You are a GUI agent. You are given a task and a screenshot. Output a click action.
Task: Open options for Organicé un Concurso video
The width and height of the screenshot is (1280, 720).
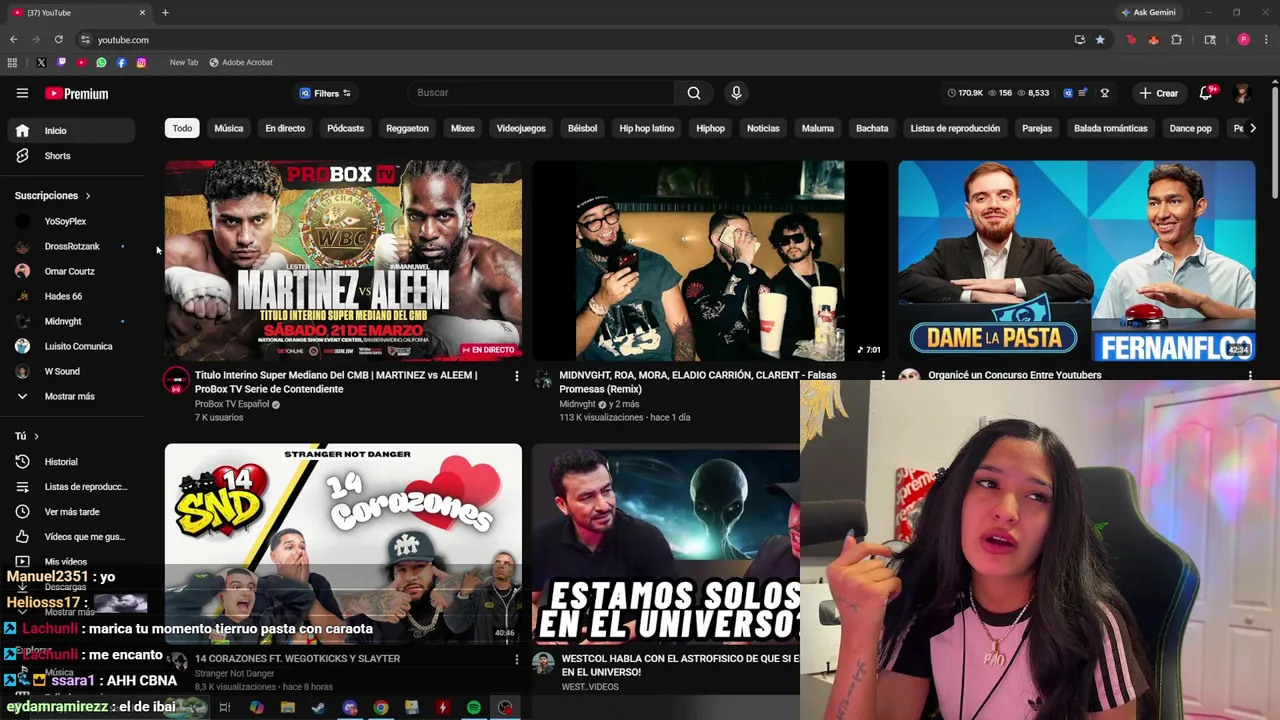pos(1250,376)
